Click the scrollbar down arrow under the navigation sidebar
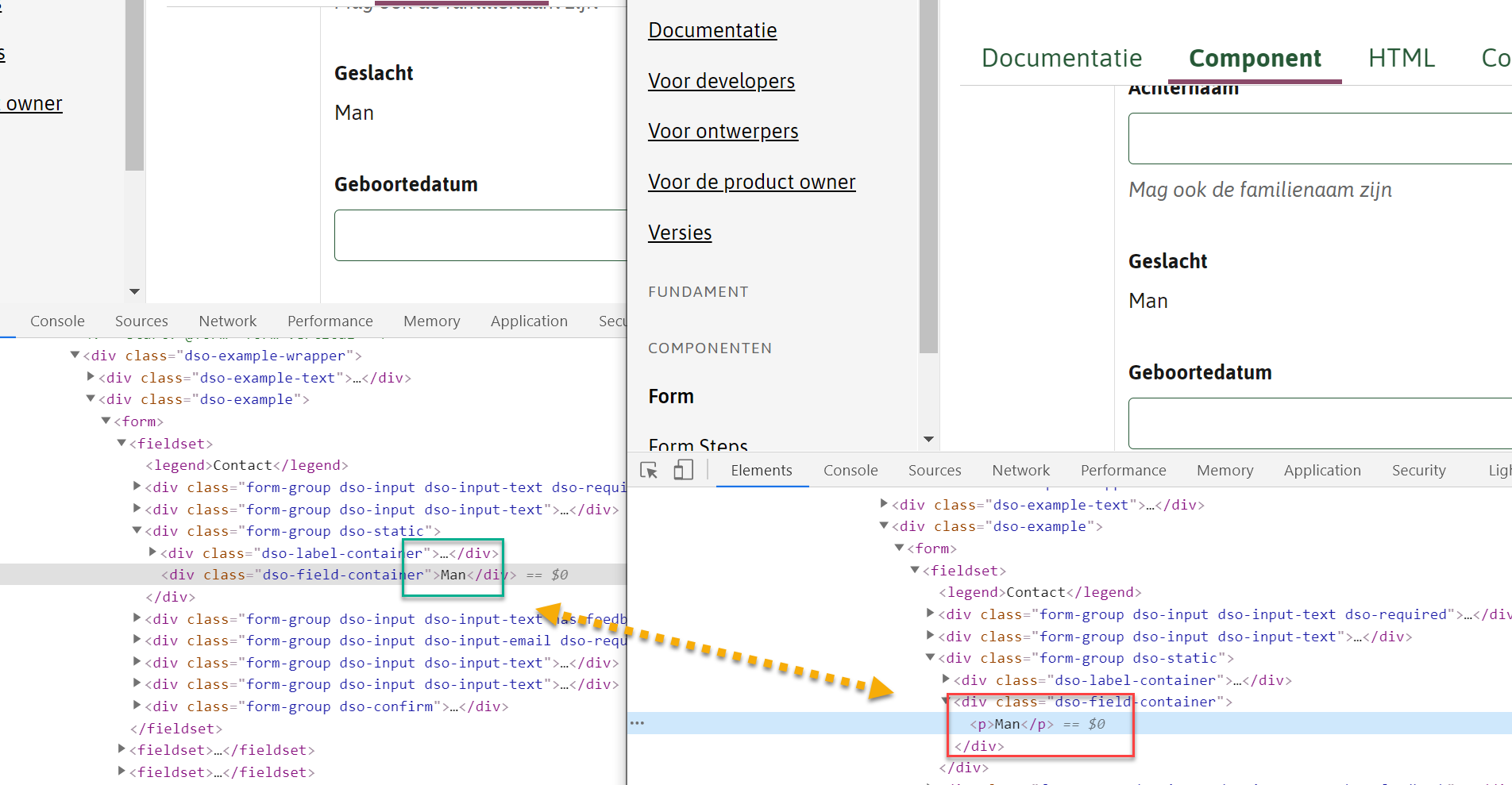The height and width of the screenshot is (785, 1512). (928, 439)
